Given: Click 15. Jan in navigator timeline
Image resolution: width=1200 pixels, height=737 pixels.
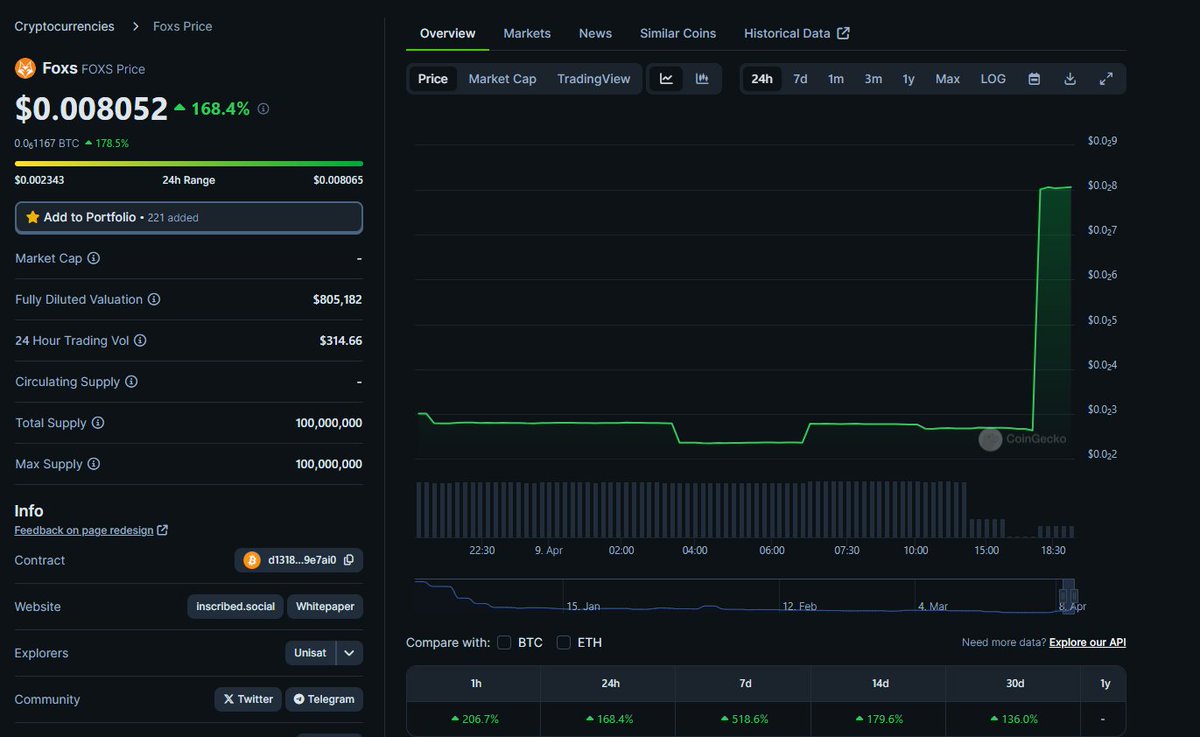Looking at the screenshot, I should pos(583,606).
